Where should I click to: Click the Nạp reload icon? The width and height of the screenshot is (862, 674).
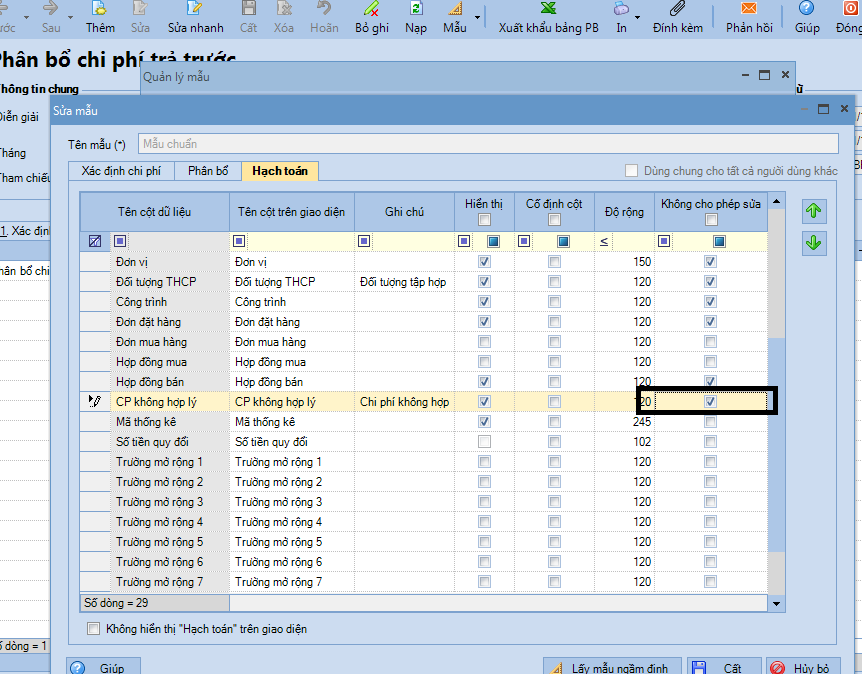click(x=416, y=8)
